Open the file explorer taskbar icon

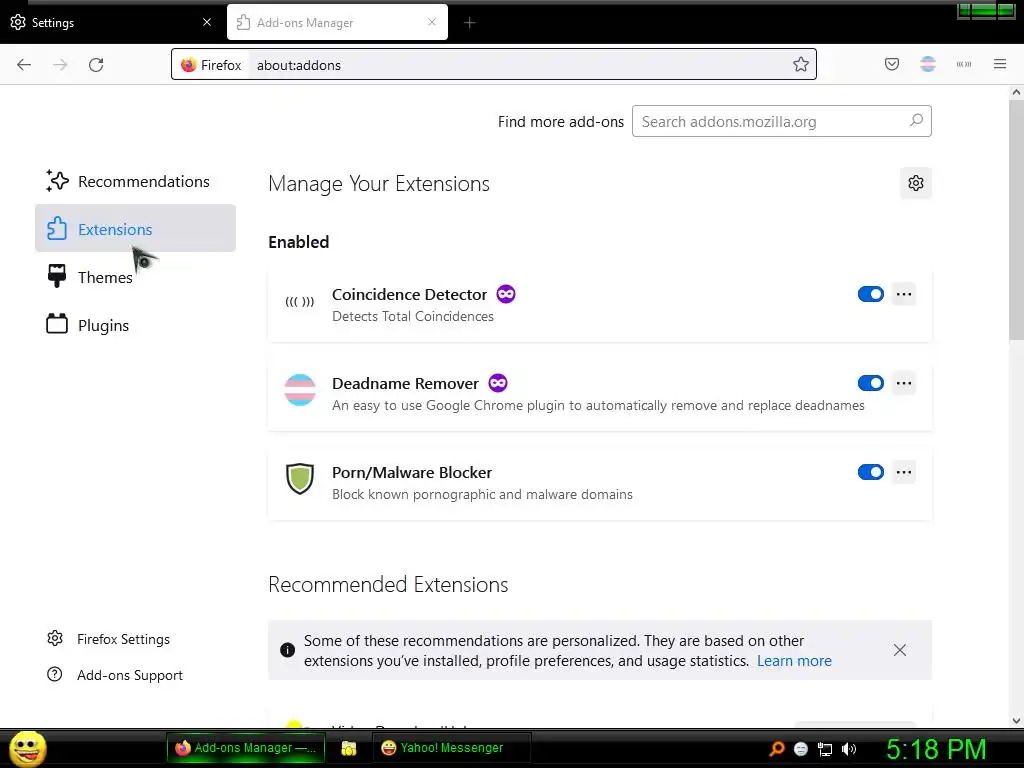[x=349, y=748]
